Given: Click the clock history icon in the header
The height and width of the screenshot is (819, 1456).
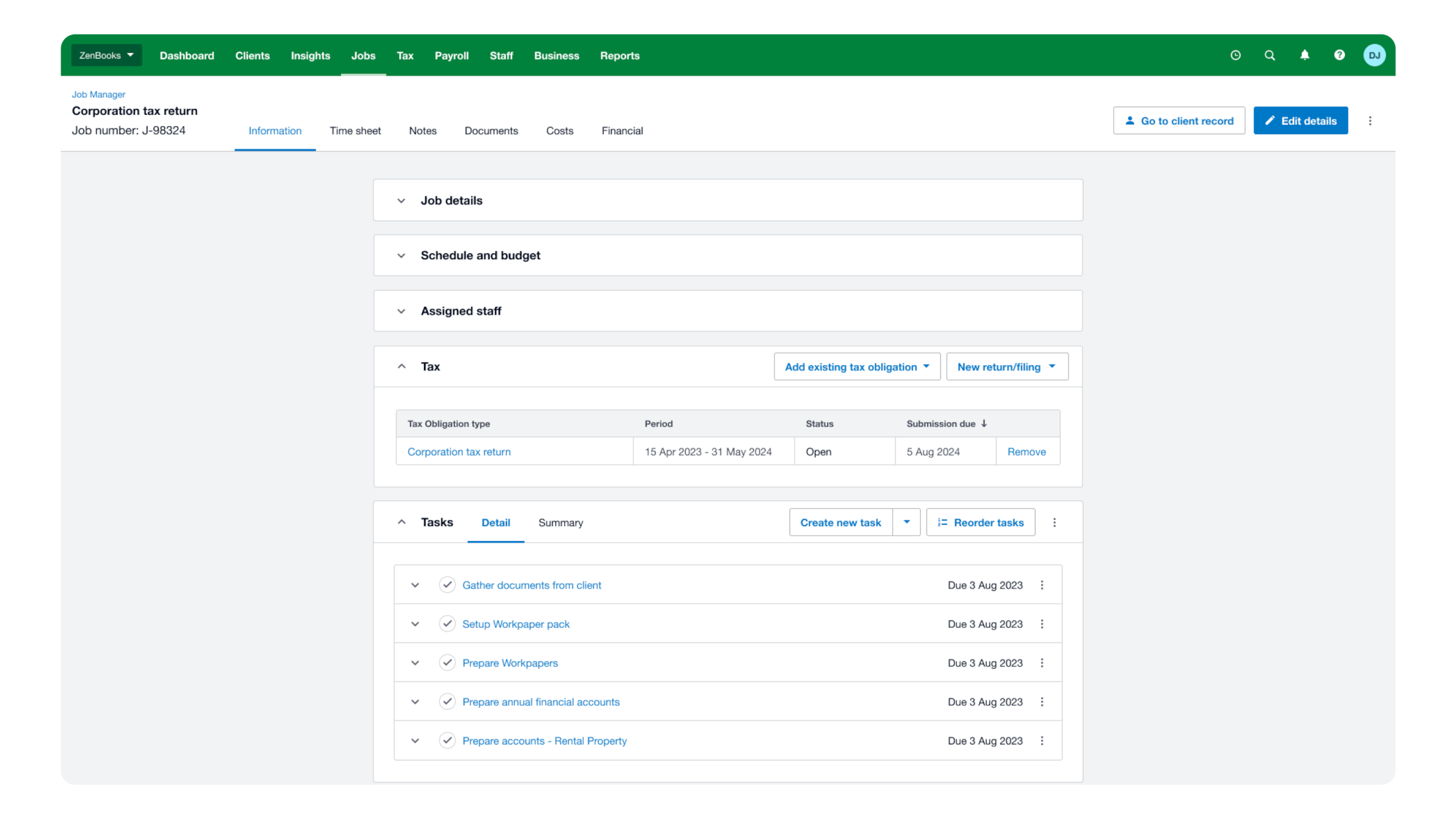Looking at the screenshot, I should pos(1236,55).
